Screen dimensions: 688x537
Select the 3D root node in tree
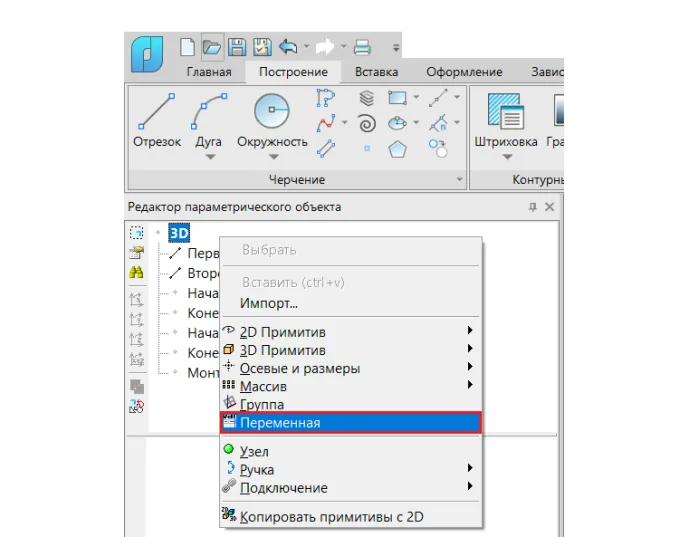coord(179,233)
